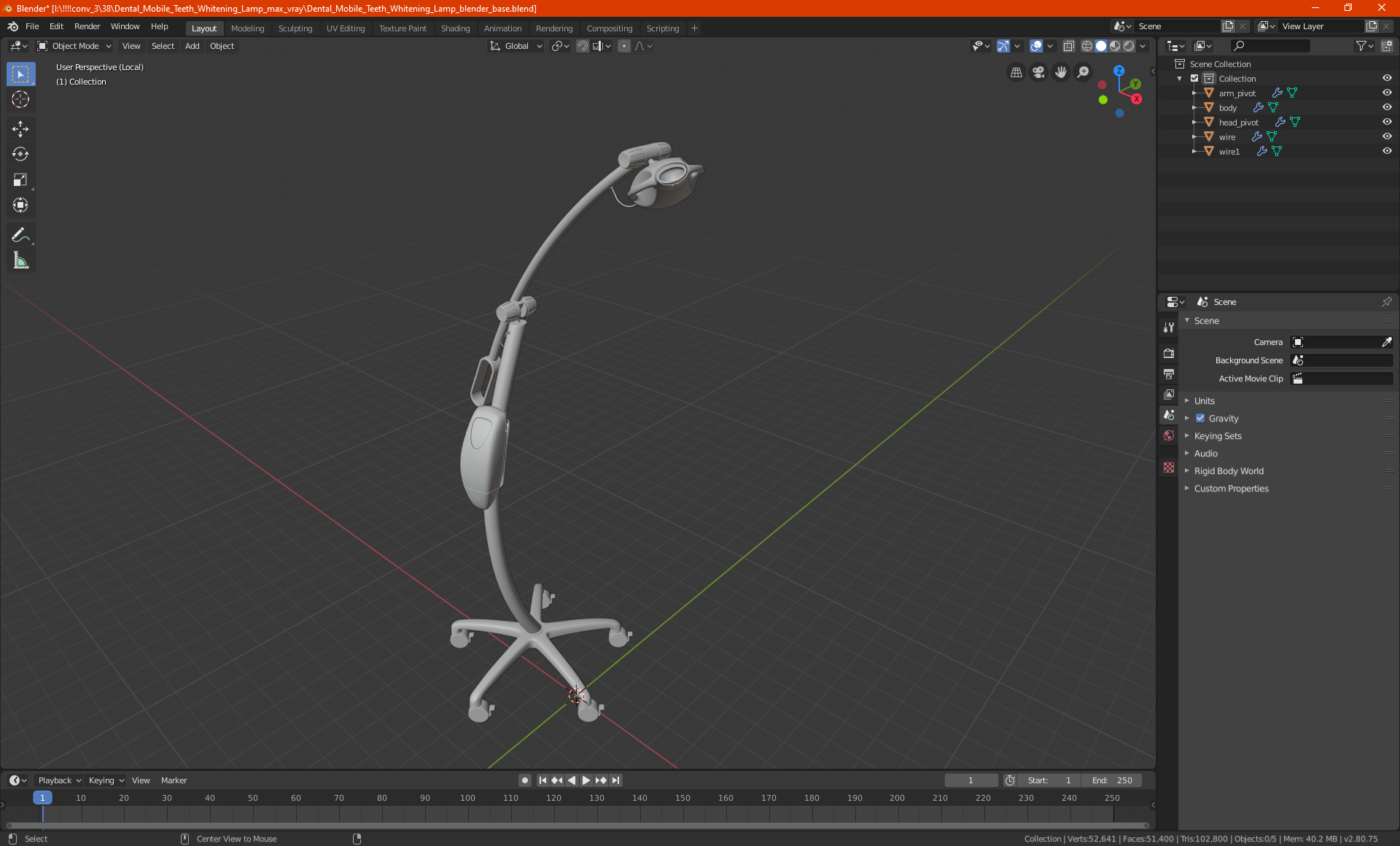This screenshot has width=1400, height=846.
Task: Open the Output properties tab
Action: (1169, 374)
